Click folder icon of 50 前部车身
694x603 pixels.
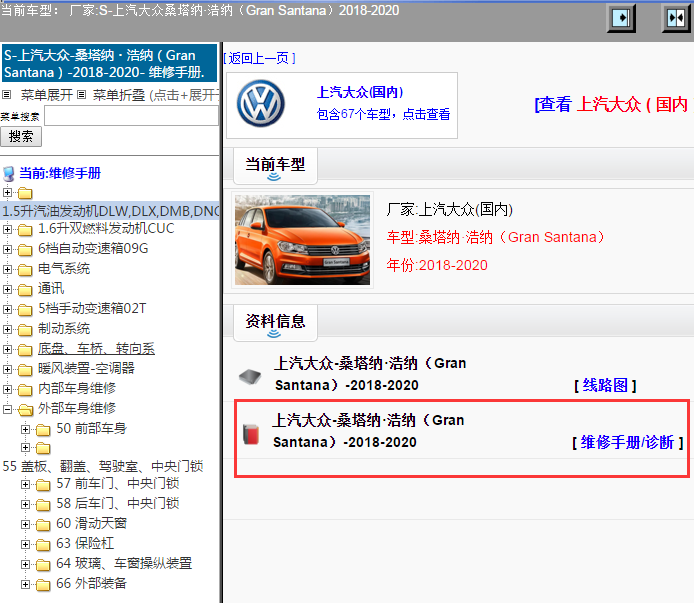43,429
